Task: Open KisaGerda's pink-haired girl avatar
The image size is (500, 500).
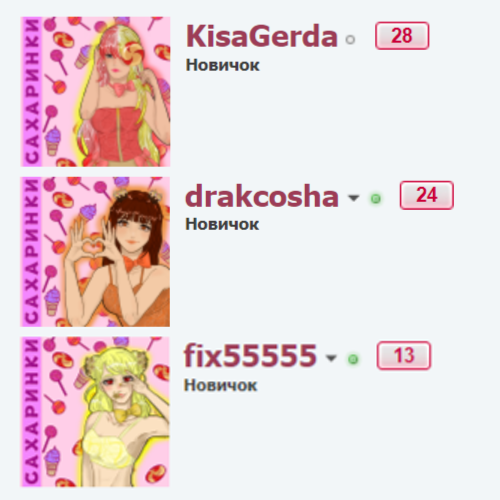Action: (x=95, y=92)
